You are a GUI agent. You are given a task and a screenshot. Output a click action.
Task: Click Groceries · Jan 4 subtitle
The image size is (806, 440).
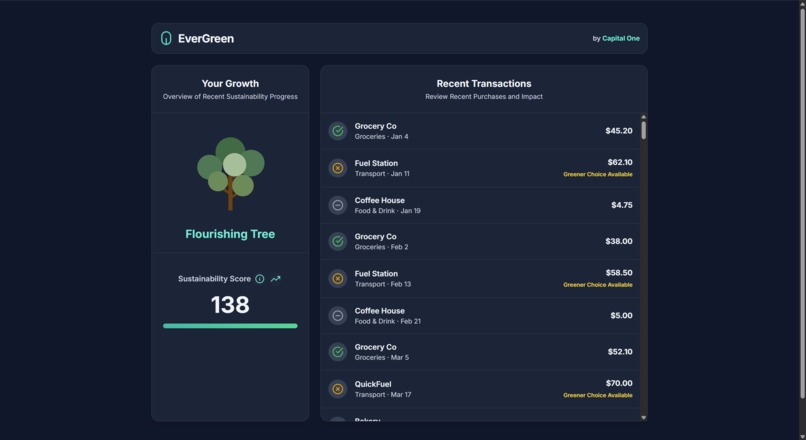[x=381, y=137]
